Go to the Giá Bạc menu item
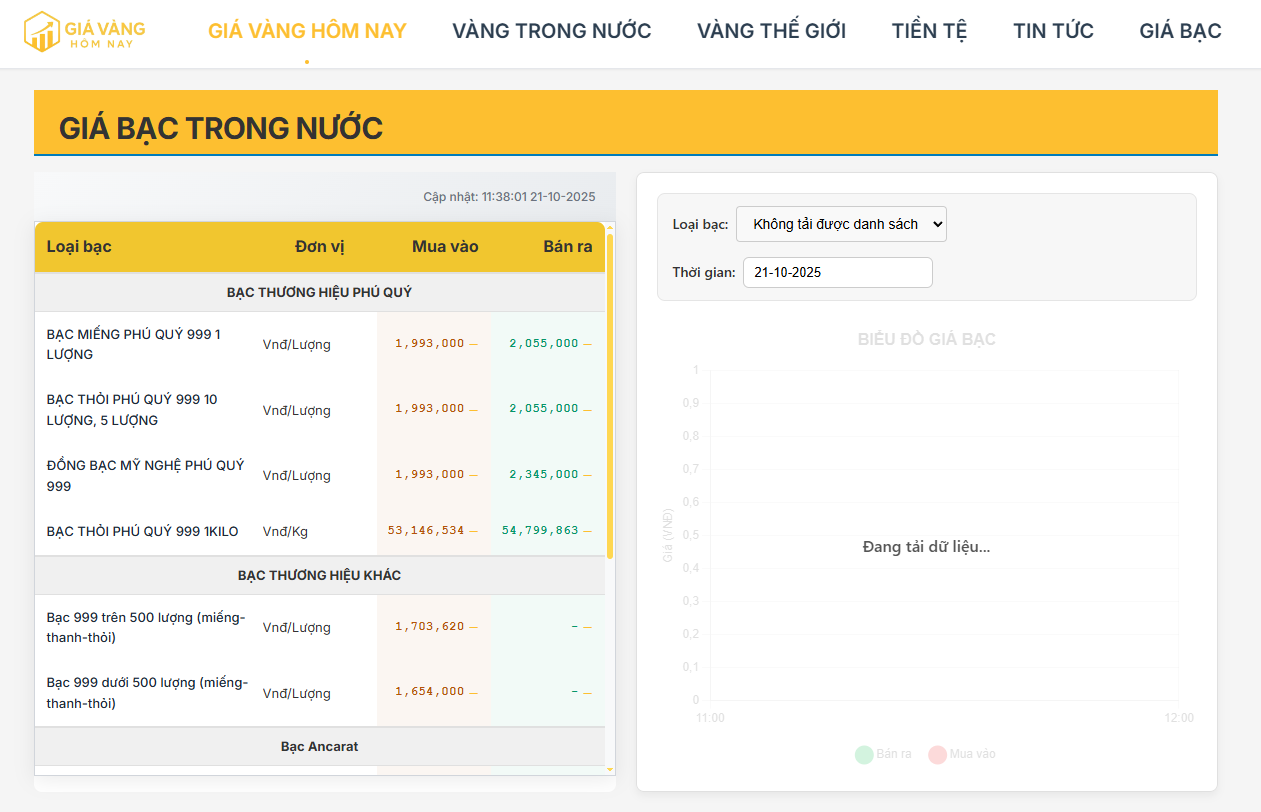The width and height of the screenshot is (1261, 812). point(1180,31)
